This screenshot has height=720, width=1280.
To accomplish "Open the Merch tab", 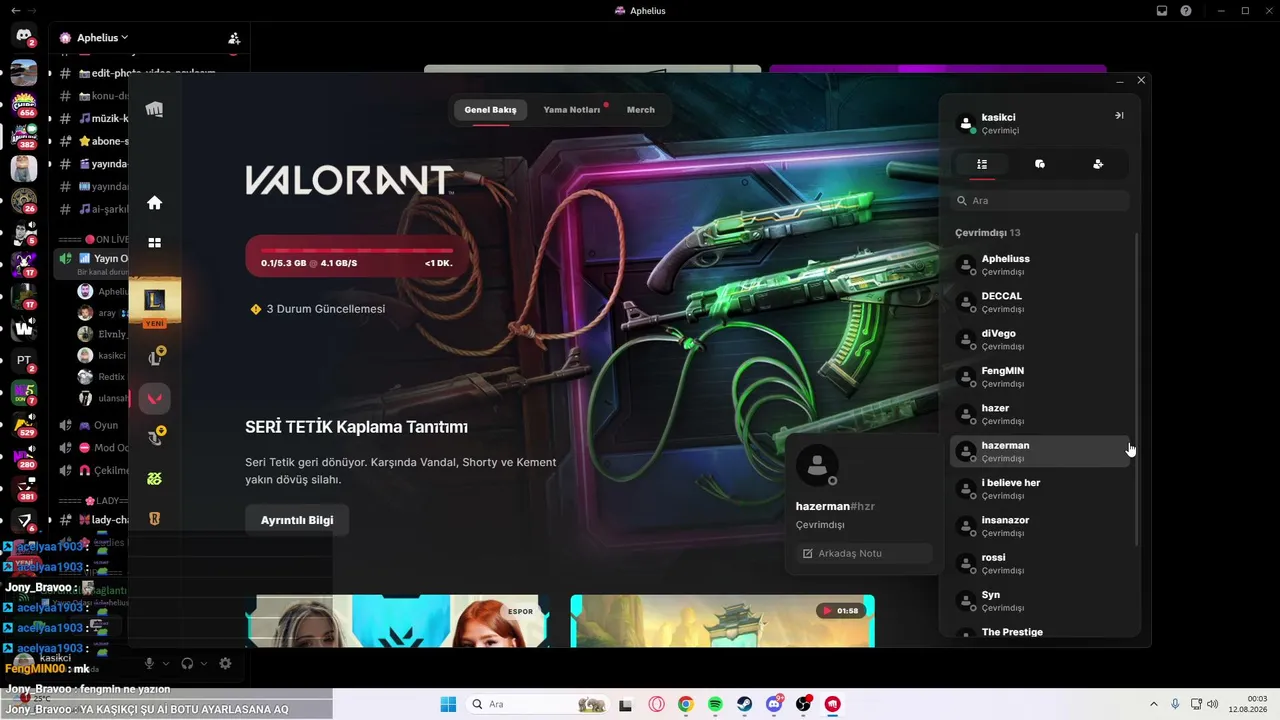I will tap(641, 109).
